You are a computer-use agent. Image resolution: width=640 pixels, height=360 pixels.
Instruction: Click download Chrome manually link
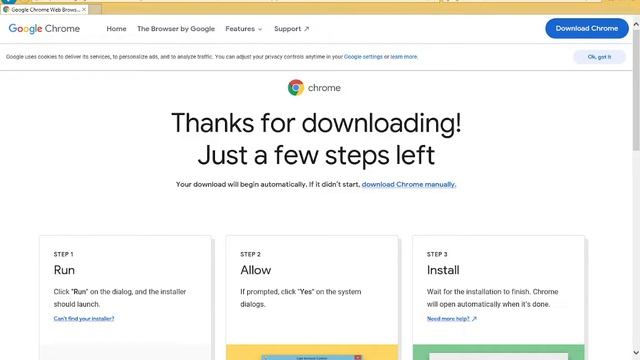[x=409, y=184]
